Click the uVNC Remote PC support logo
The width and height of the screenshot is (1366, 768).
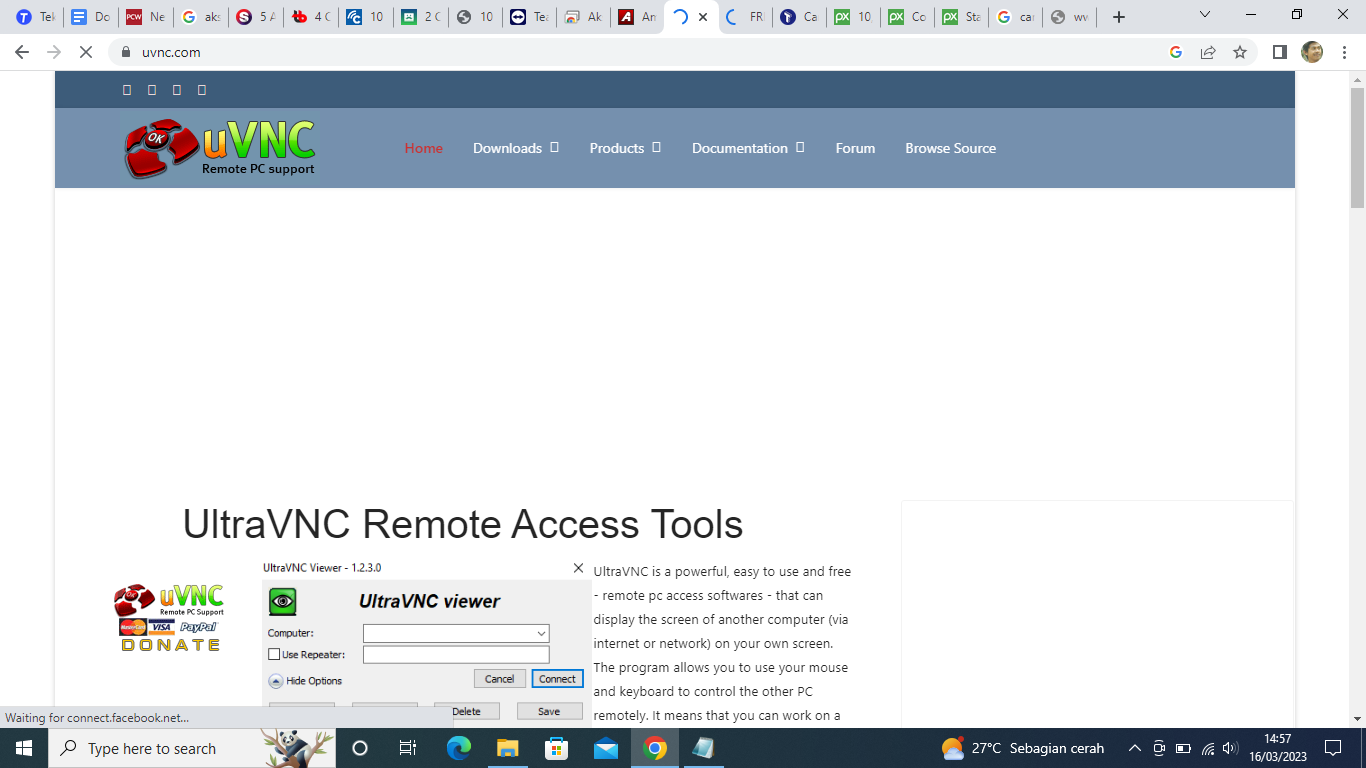[x=220, y=148]
